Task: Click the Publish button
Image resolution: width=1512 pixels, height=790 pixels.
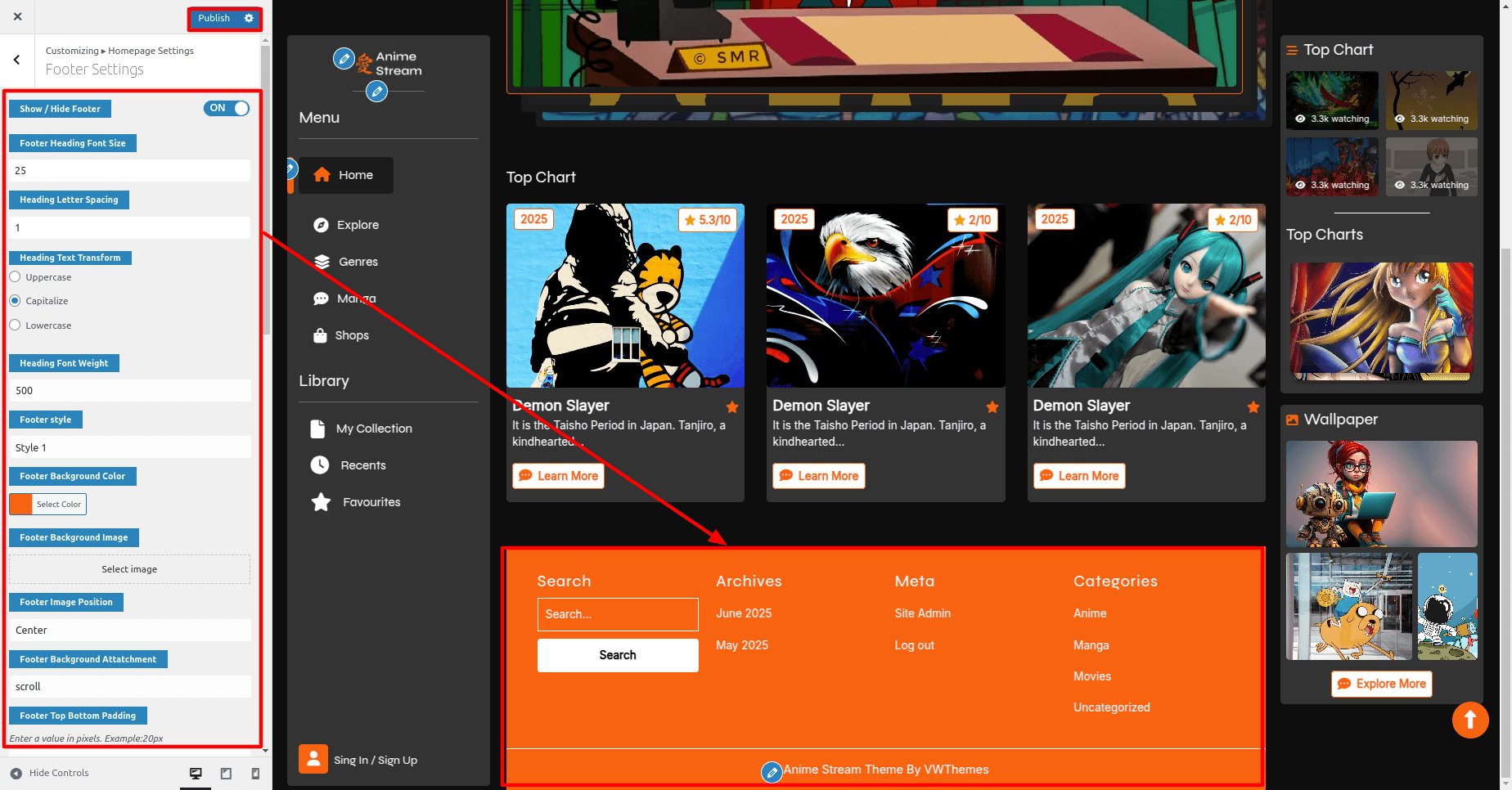Action: point(214,18)
